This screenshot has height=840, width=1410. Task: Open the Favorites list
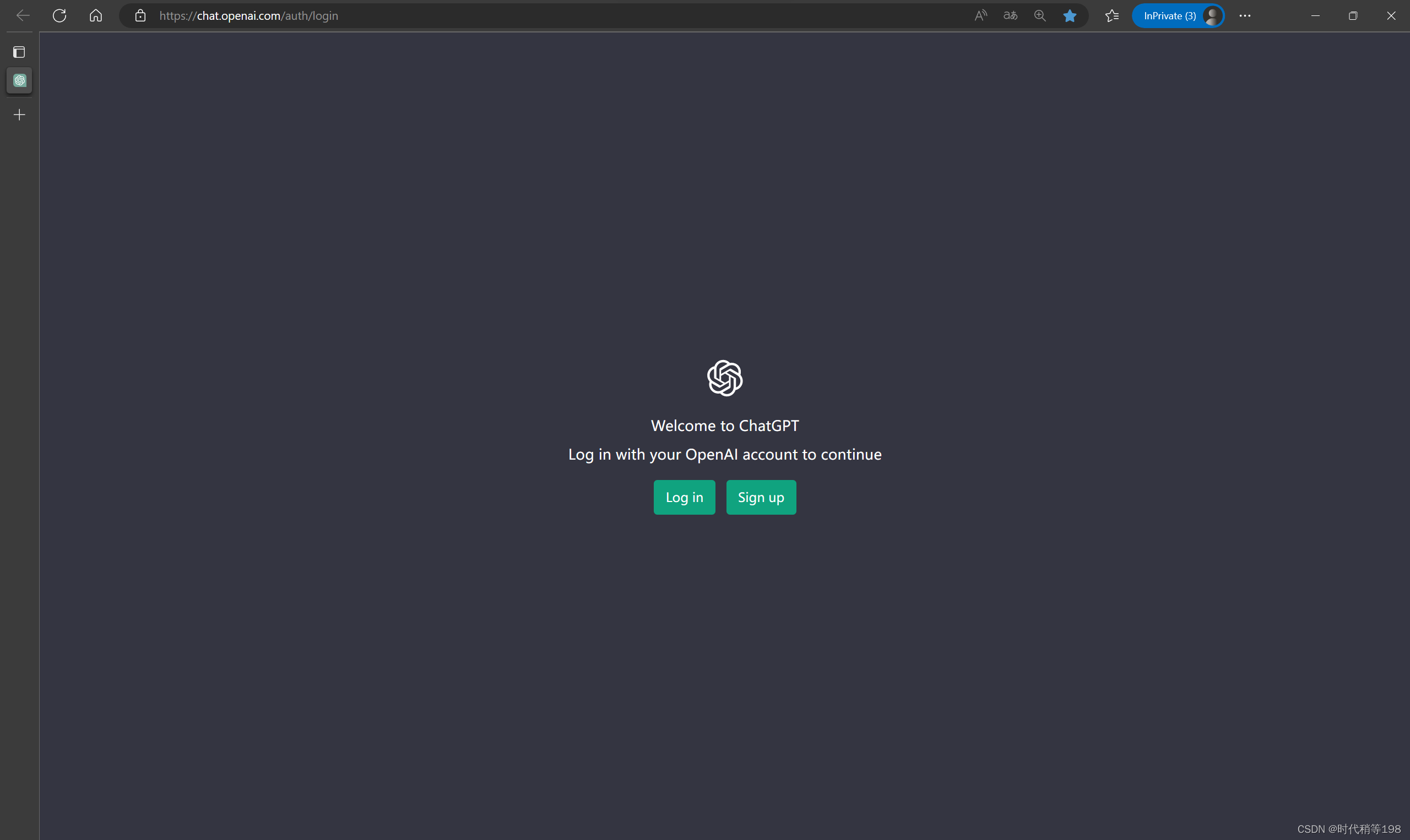coord(1111,16)
